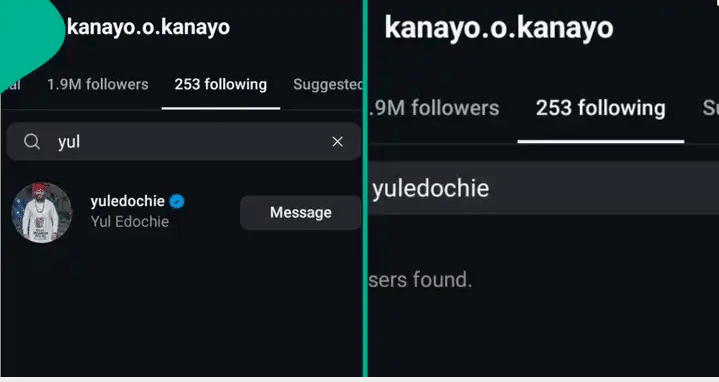Select the 253 following tab in right panel
Viewport: 719px width, 382px height.
pyautogui.click(x=601, y=108)
